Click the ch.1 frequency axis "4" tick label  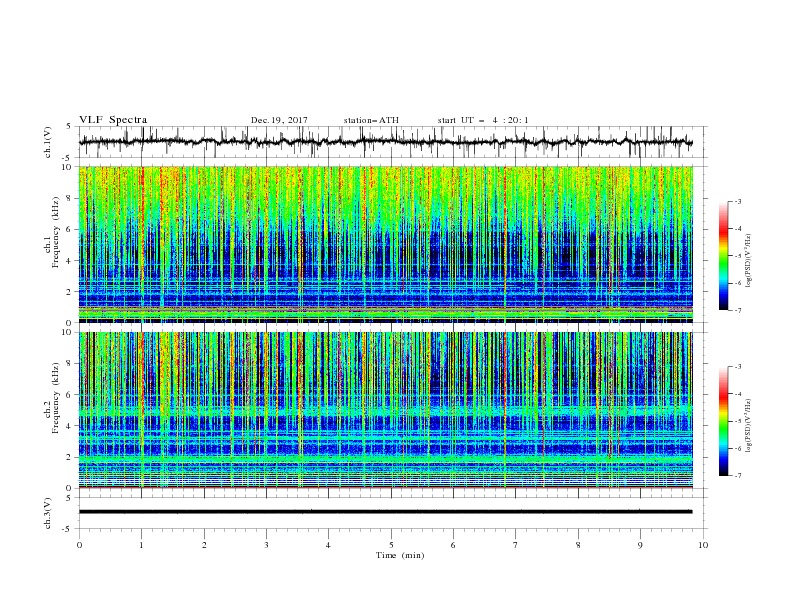[71, 261]
